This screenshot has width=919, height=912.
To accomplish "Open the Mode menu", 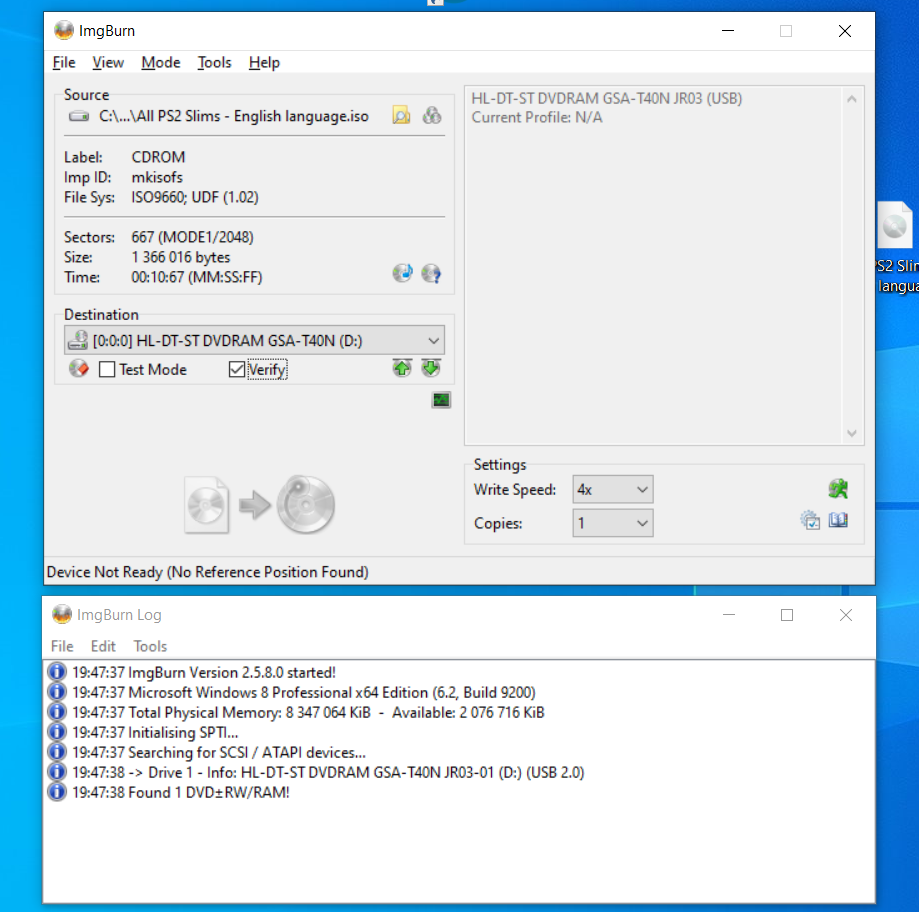I will tap(161, 62).
